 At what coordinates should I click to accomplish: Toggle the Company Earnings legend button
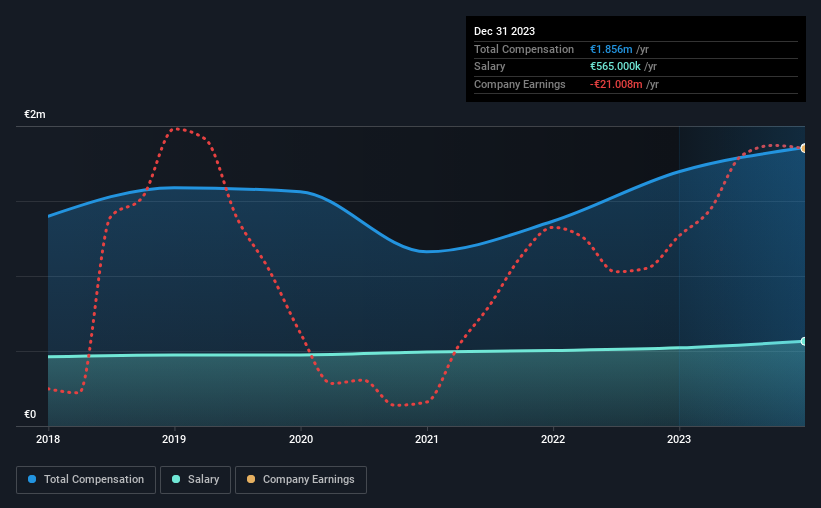301,480
